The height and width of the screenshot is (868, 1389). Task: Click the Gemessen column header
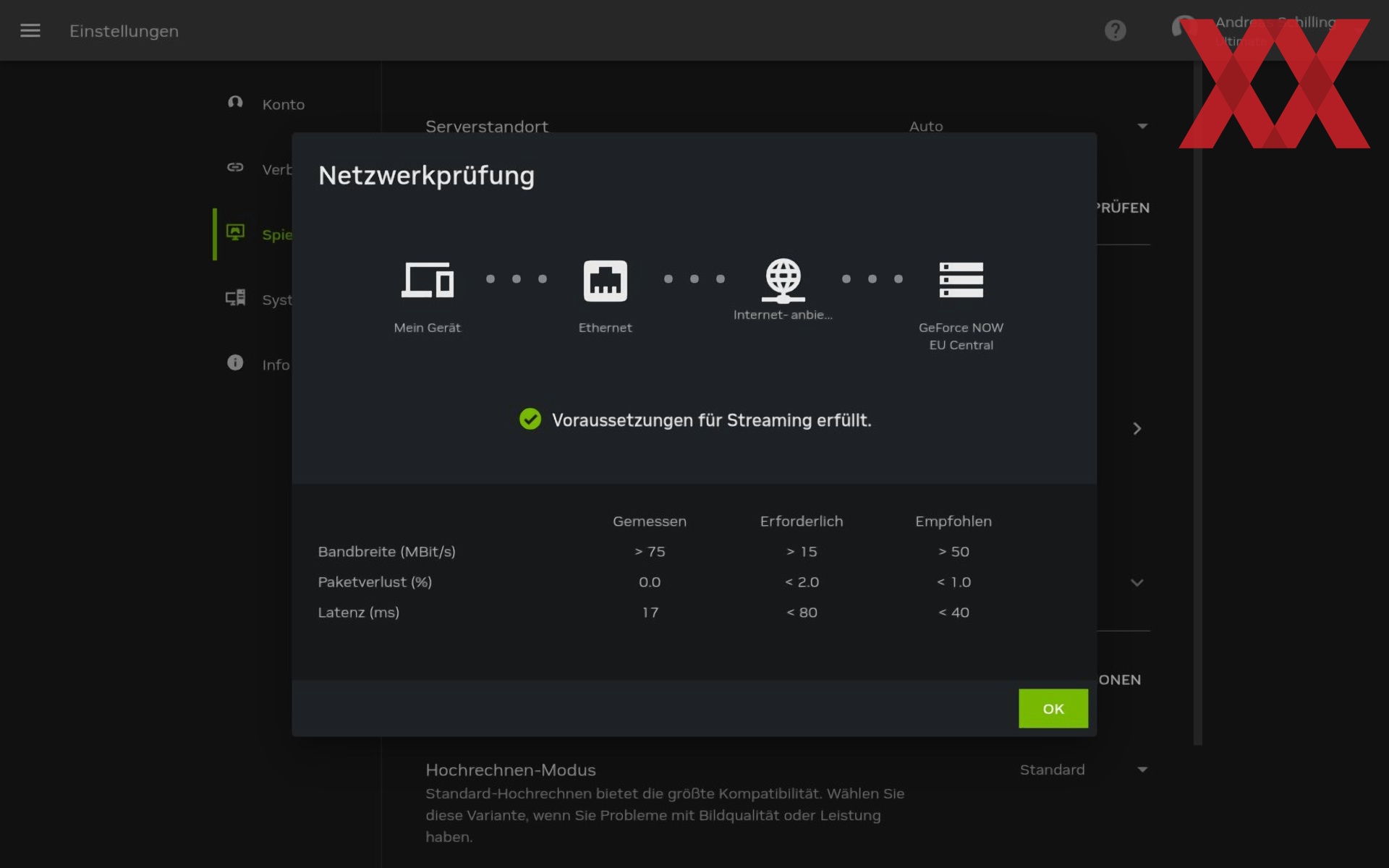click(650, 521)
